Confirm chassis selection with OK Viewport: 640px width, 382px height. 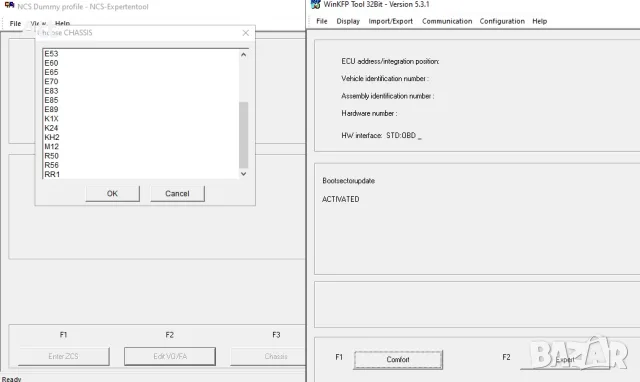point(112,193)
